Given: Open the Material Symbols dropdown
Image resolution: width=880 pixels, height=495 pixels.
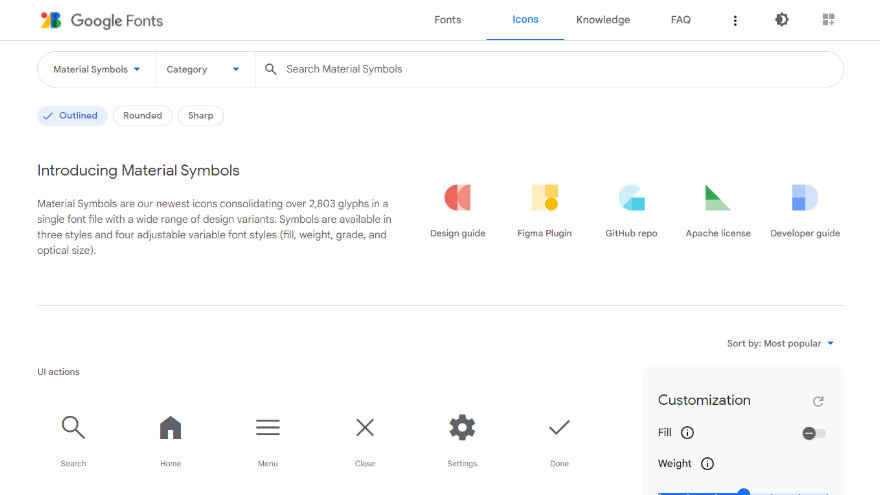Looking at the screenshot, I should [x=97, y=70].
